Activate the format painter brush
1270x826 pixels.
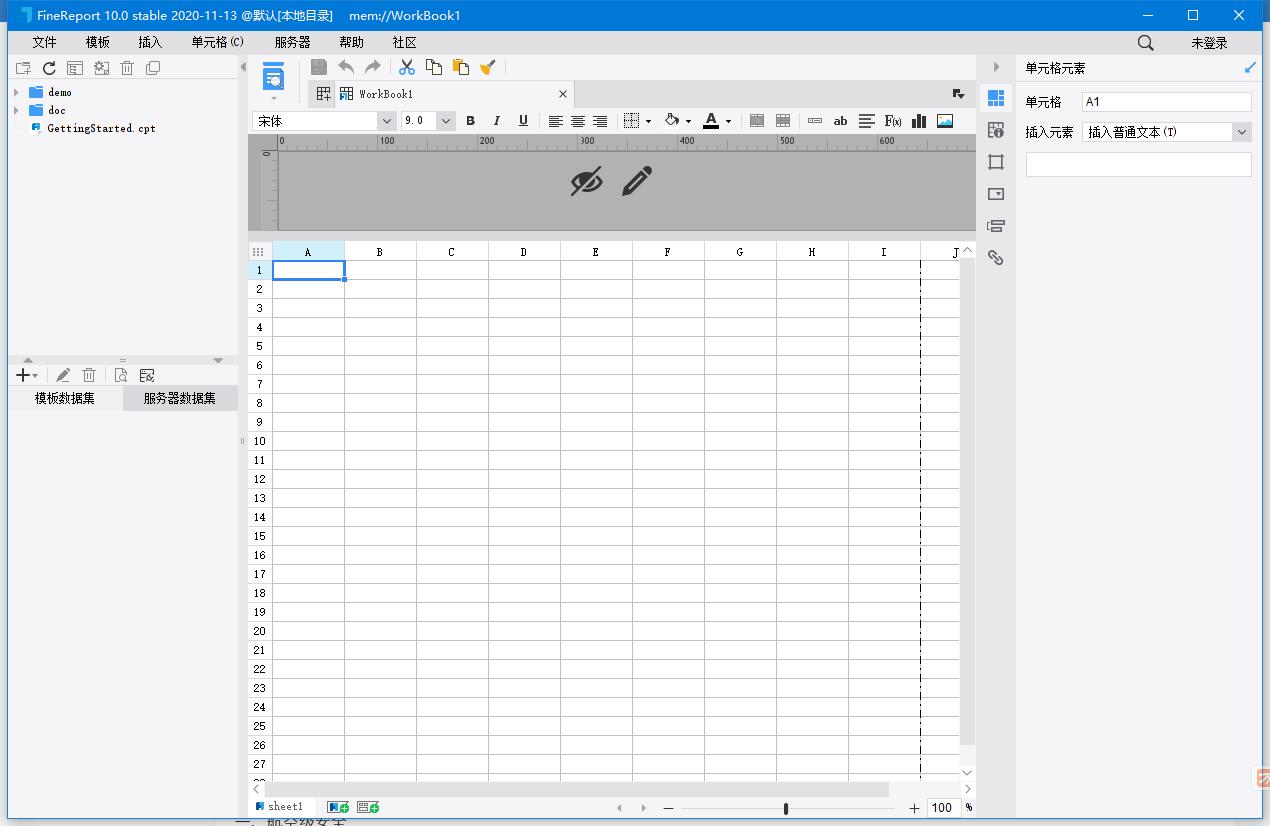tap(488, 67)
